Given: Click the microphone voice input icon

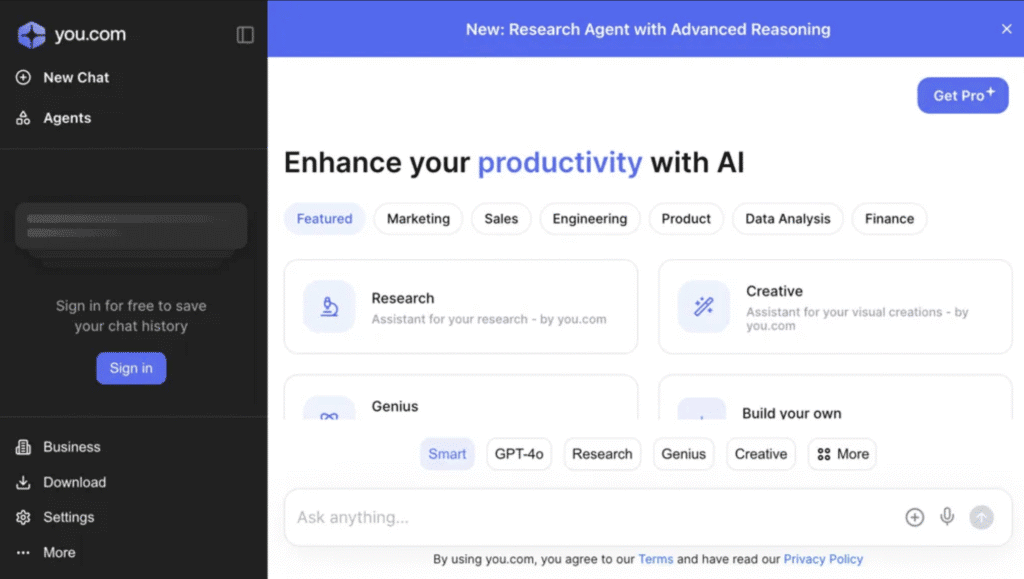Looking at the screenshot, I should 947,517.
